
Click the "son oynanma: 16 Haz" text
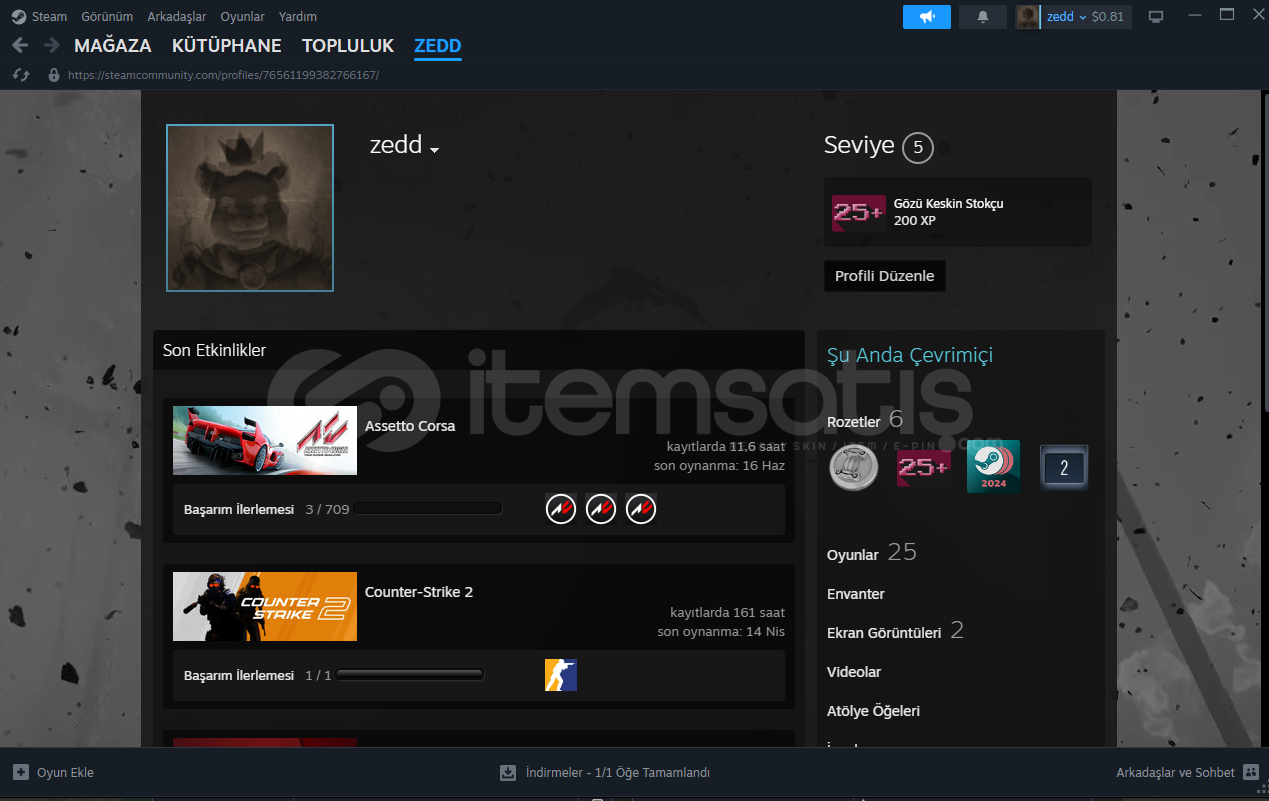(719, 465)
